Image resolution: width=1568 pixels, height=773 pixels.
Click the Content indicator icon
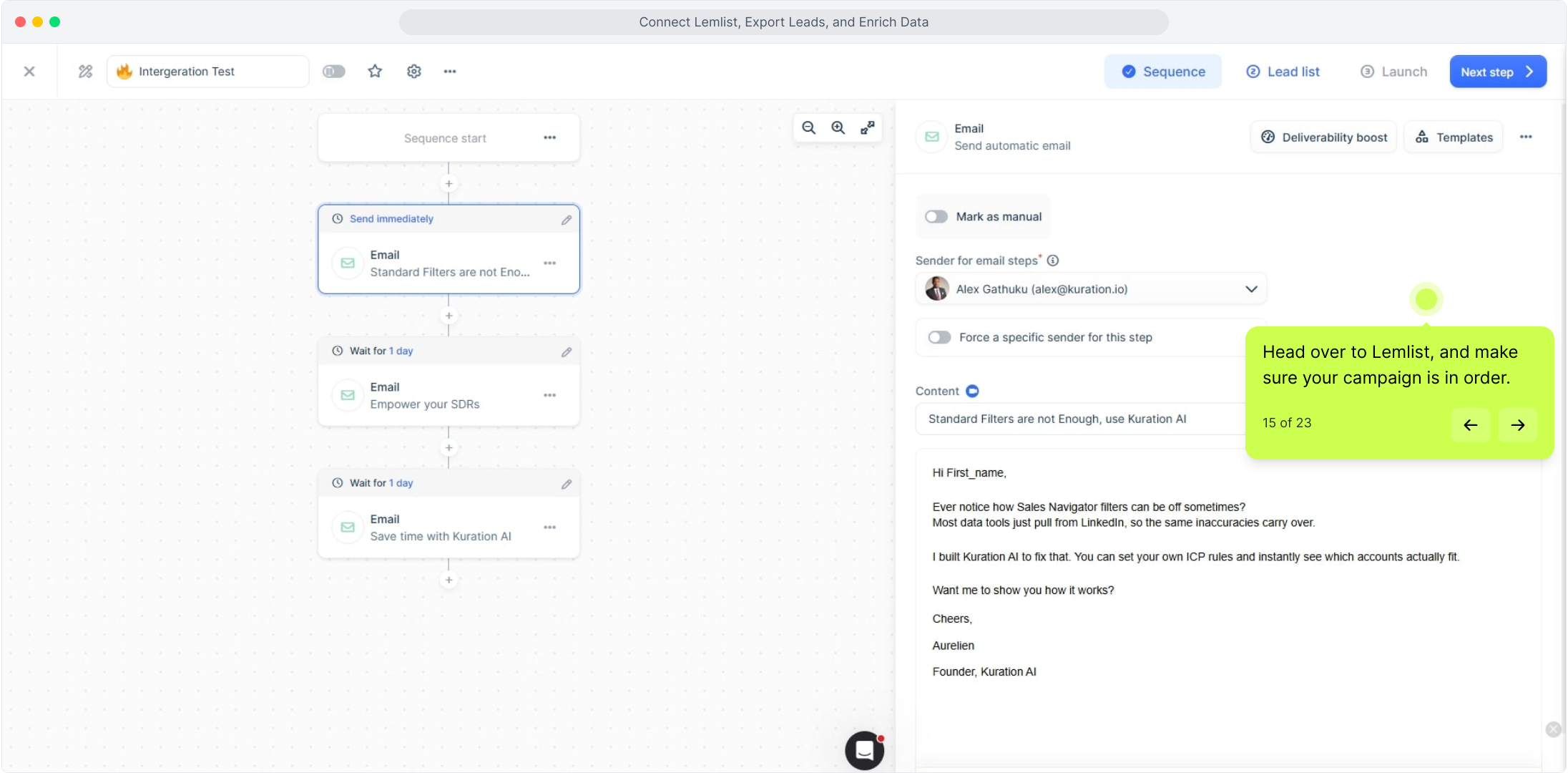(972, 391)
